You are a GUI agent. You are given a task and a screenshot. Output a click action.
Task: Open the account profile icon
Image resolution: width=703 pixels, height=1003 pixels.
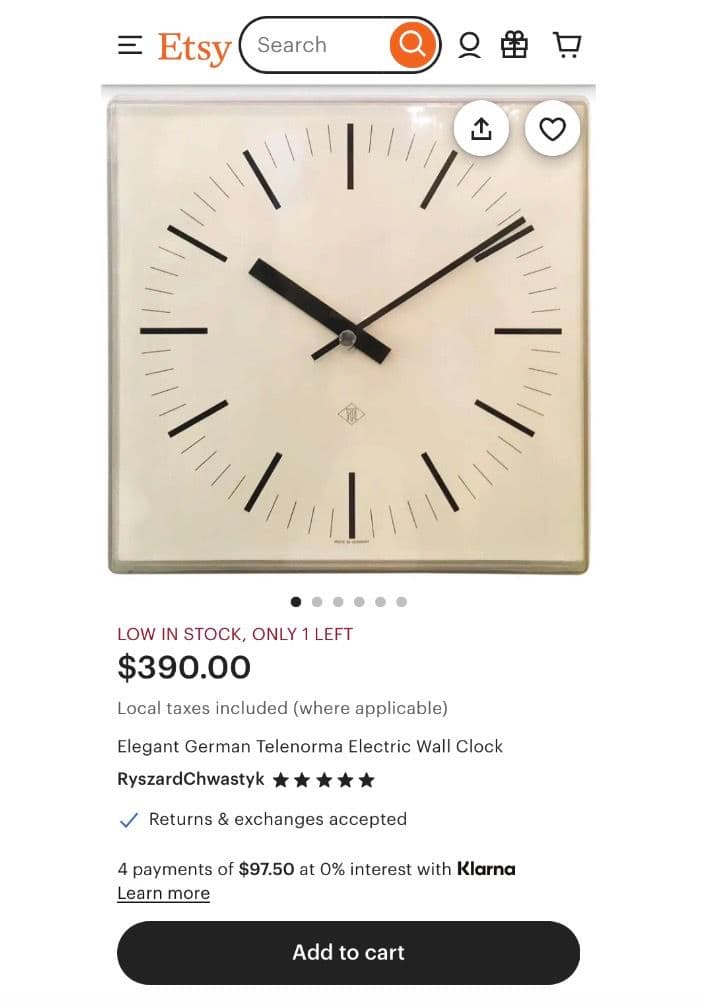[469, 45]
